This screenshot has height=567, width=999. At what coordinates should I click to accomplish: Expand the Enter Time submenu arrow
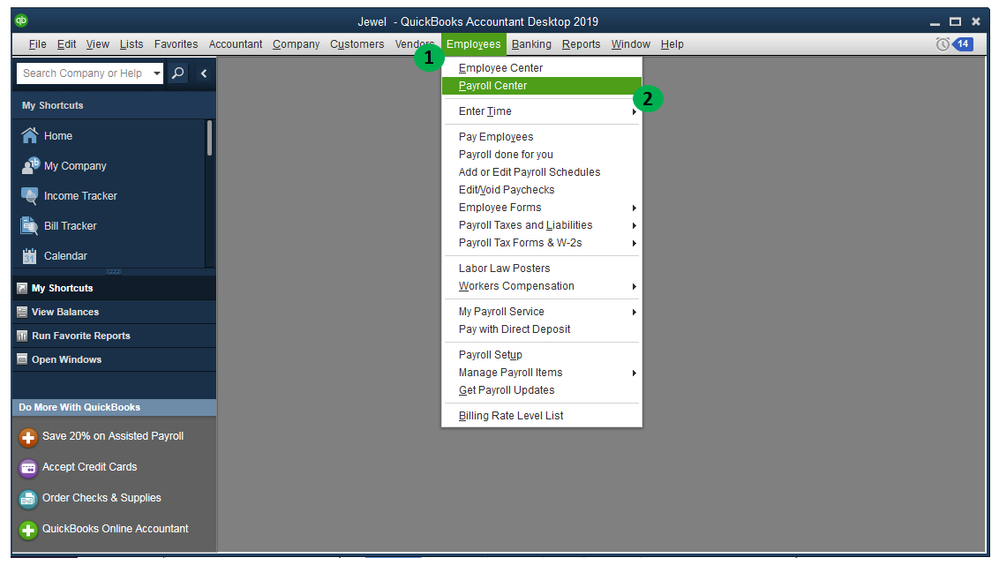pos(634,111)
